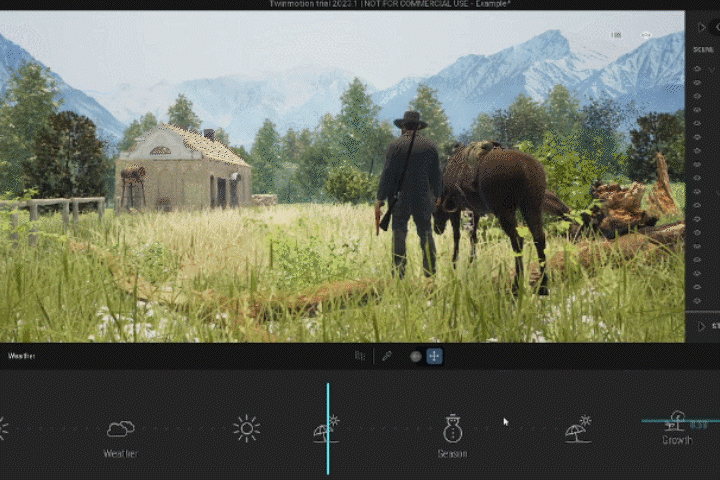Click the viewport icon left of eye icon
This screenshot has height=480, width=720.
(616, 35)
